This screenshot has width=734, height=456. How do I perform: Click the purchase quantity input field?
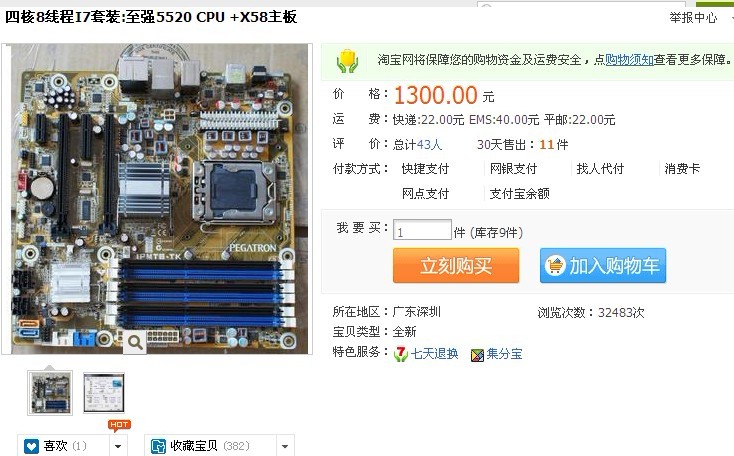(422, 230)
